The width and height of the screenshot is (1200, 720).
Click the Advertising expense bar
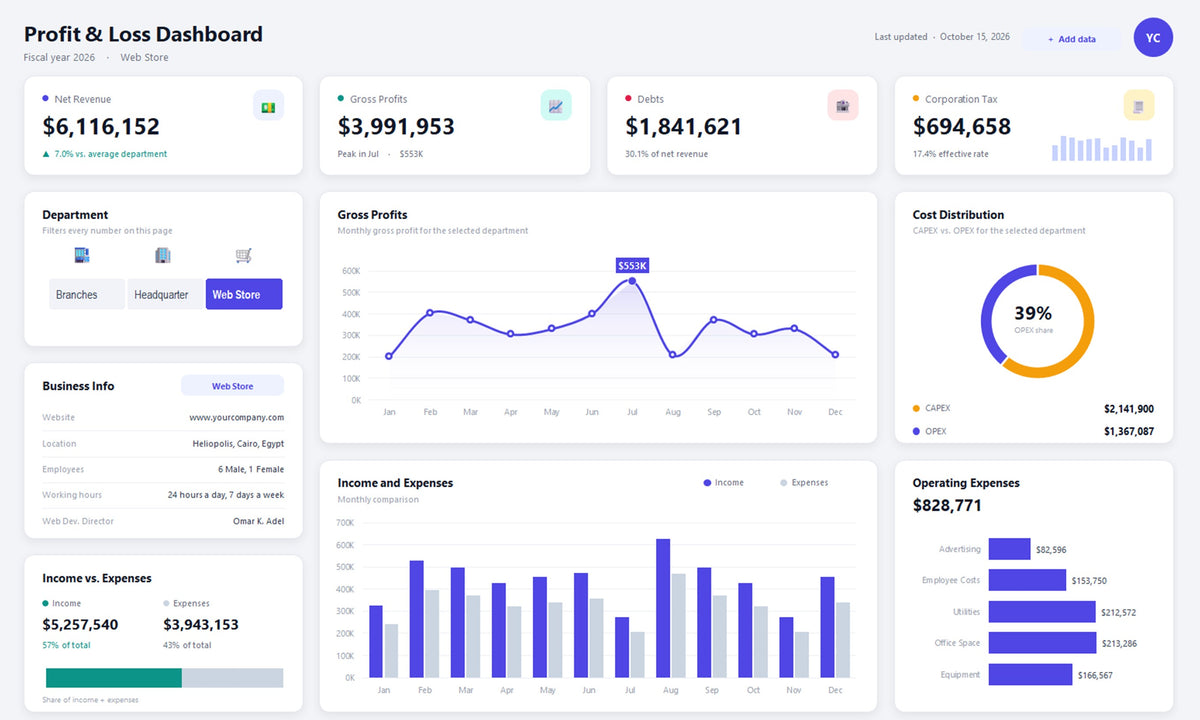click(1009, 549)
